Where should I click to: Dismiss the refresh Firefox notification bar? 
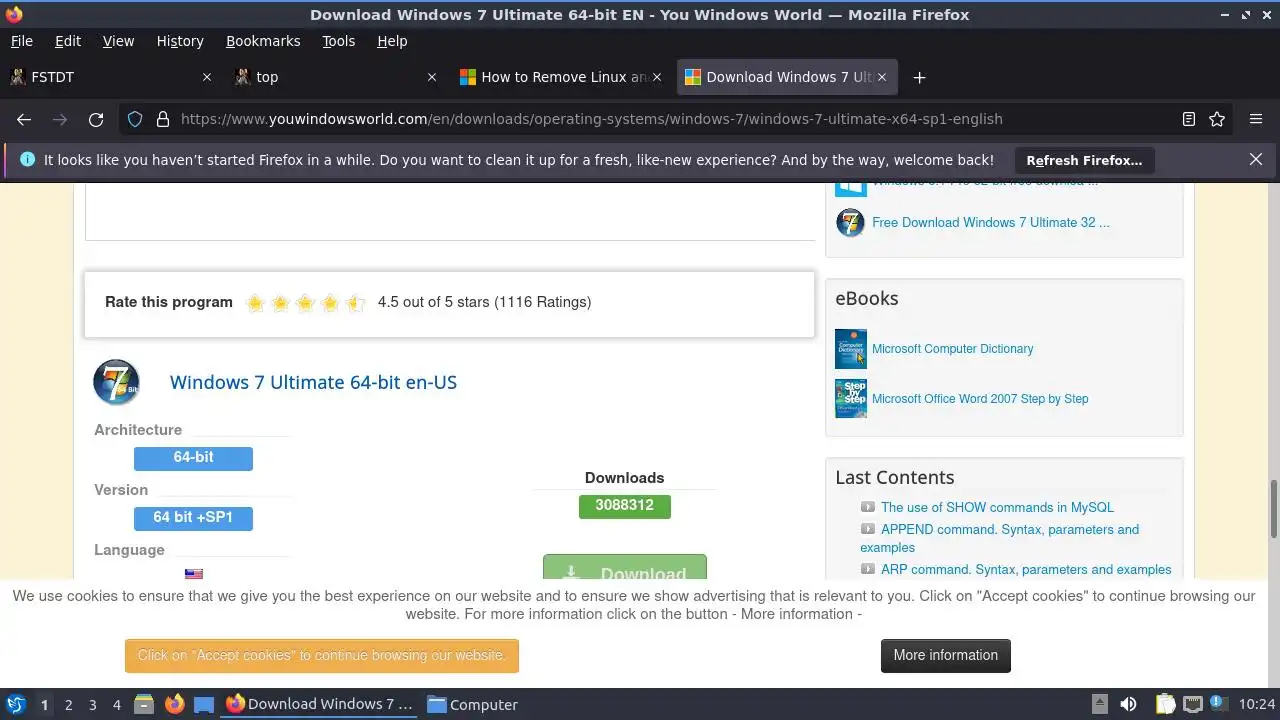point(1256,159)
